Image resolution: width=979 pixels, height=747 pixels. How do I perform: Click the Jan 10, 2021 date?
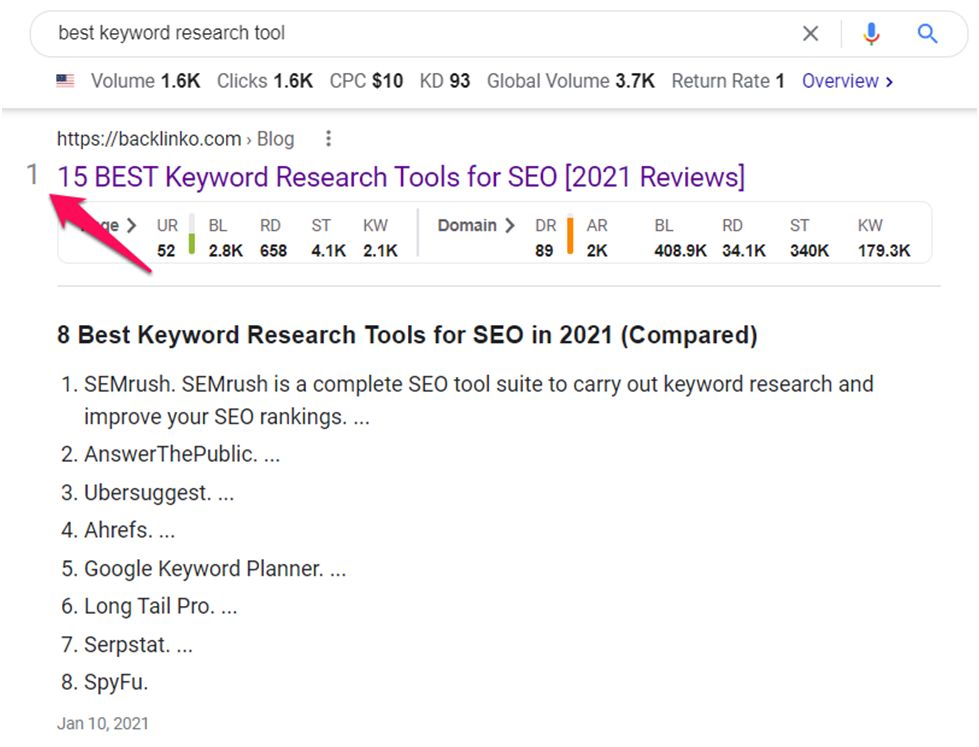(103, 723)
